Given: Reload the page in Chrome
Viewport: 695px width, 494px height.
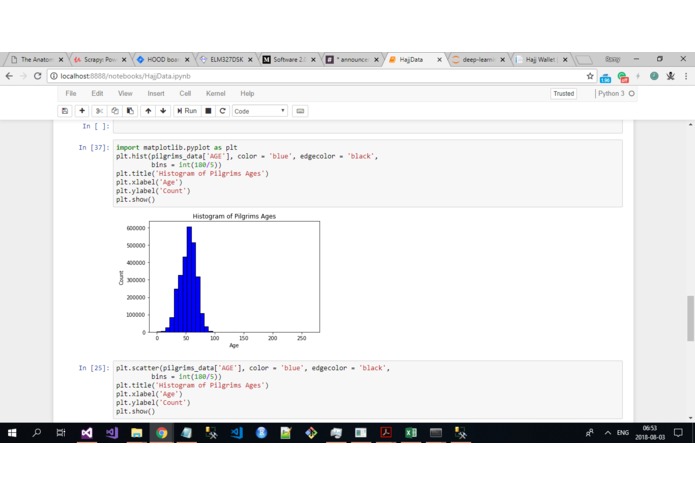Looking at the screenshot, I should click(x=38, y=76).
